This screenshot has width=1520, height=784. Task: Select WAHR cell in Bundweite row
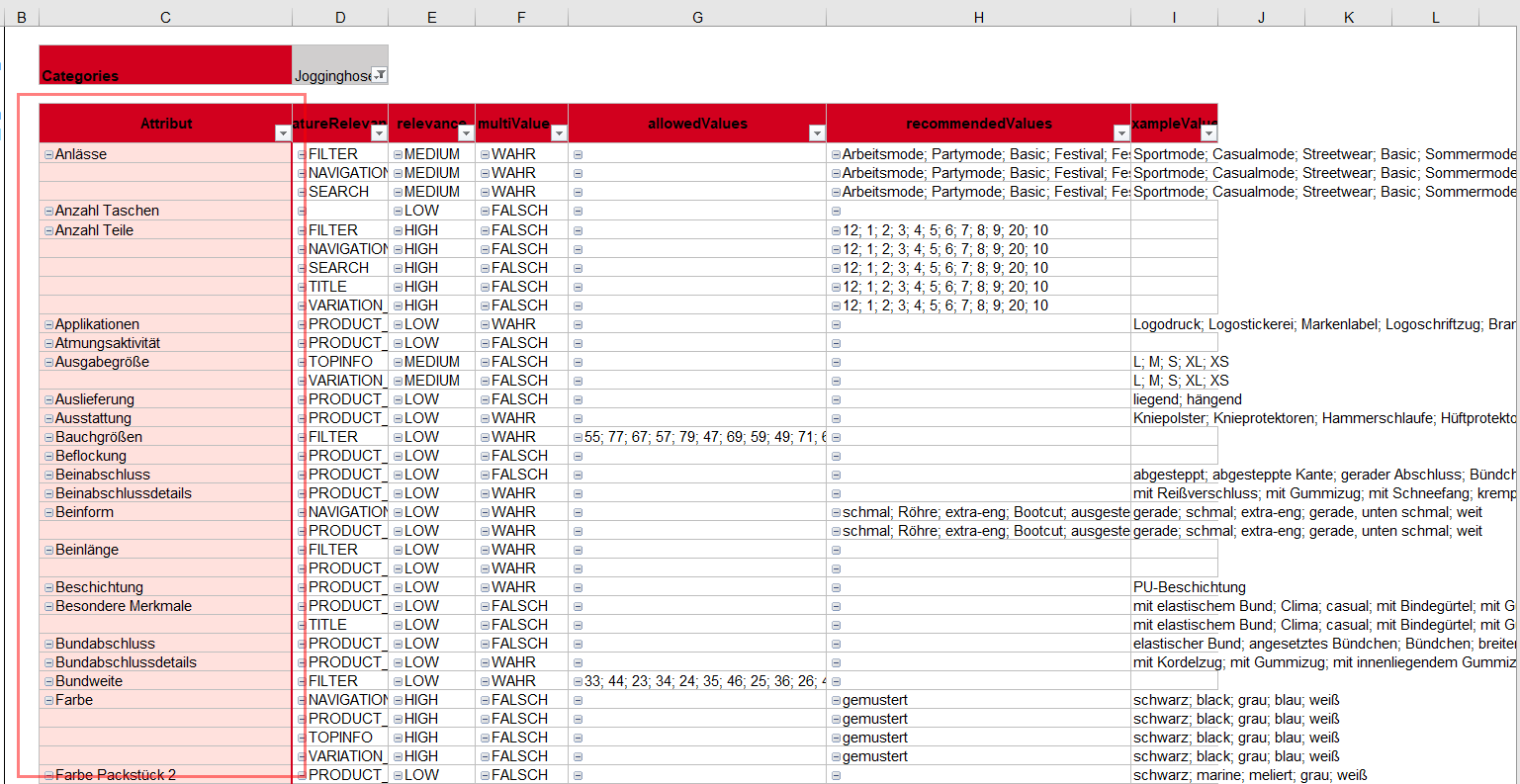[x=521, y=681]
